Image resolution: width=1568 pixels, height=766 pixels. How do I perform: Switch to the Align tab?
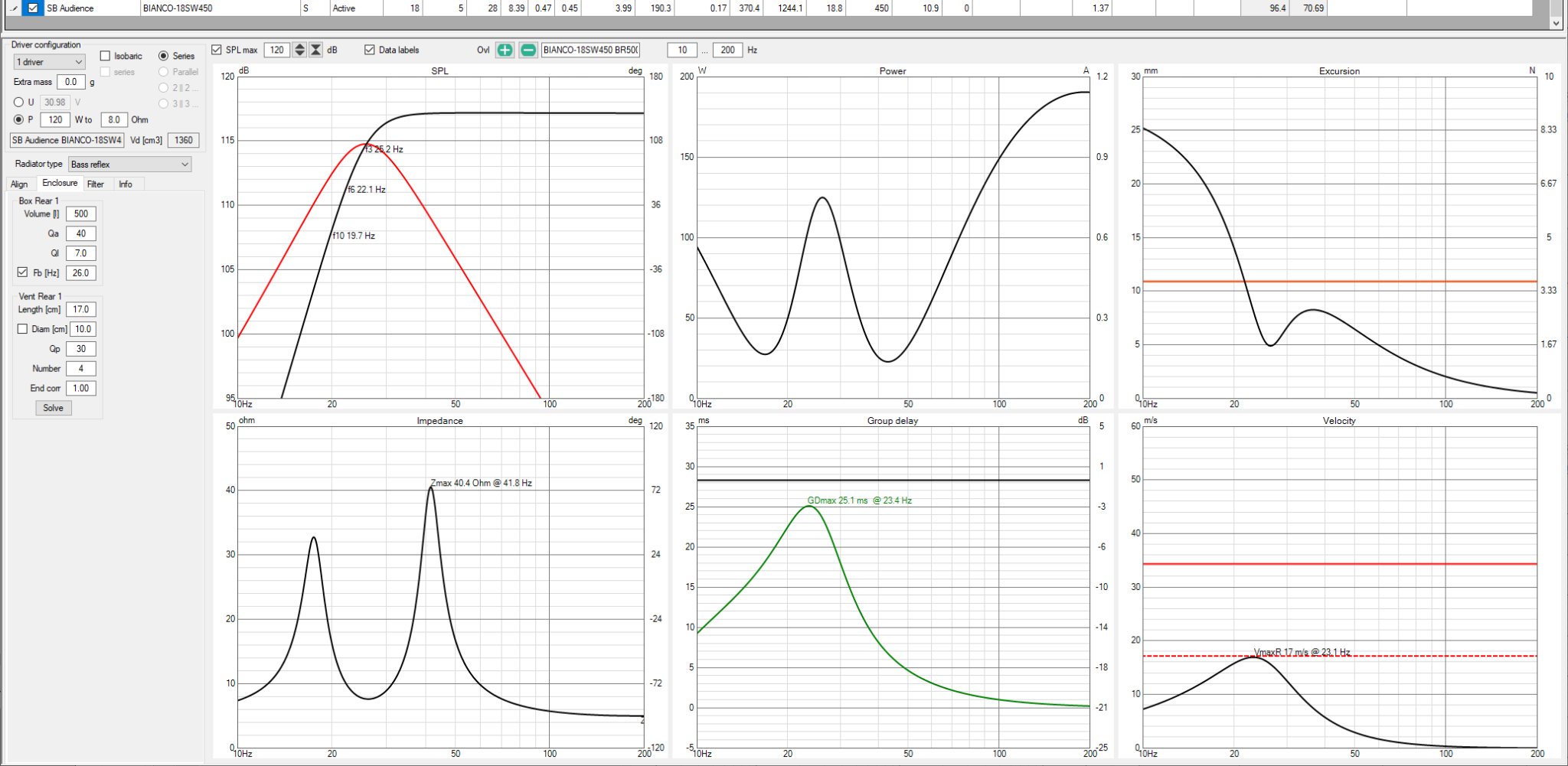[x=19, y=184]
